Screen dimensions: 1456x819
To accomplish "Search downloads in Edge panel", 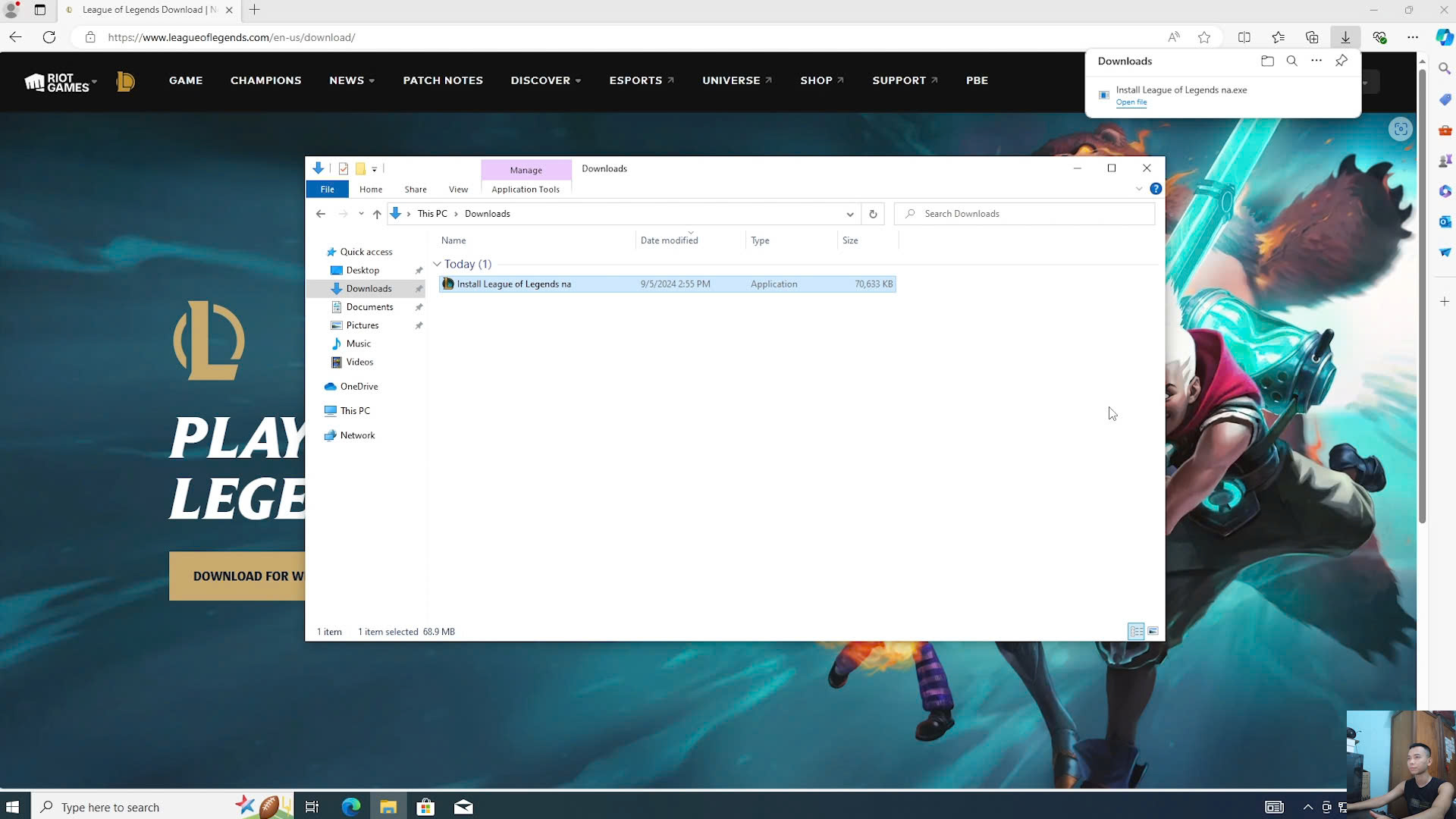I will (x=1291, y=61).
